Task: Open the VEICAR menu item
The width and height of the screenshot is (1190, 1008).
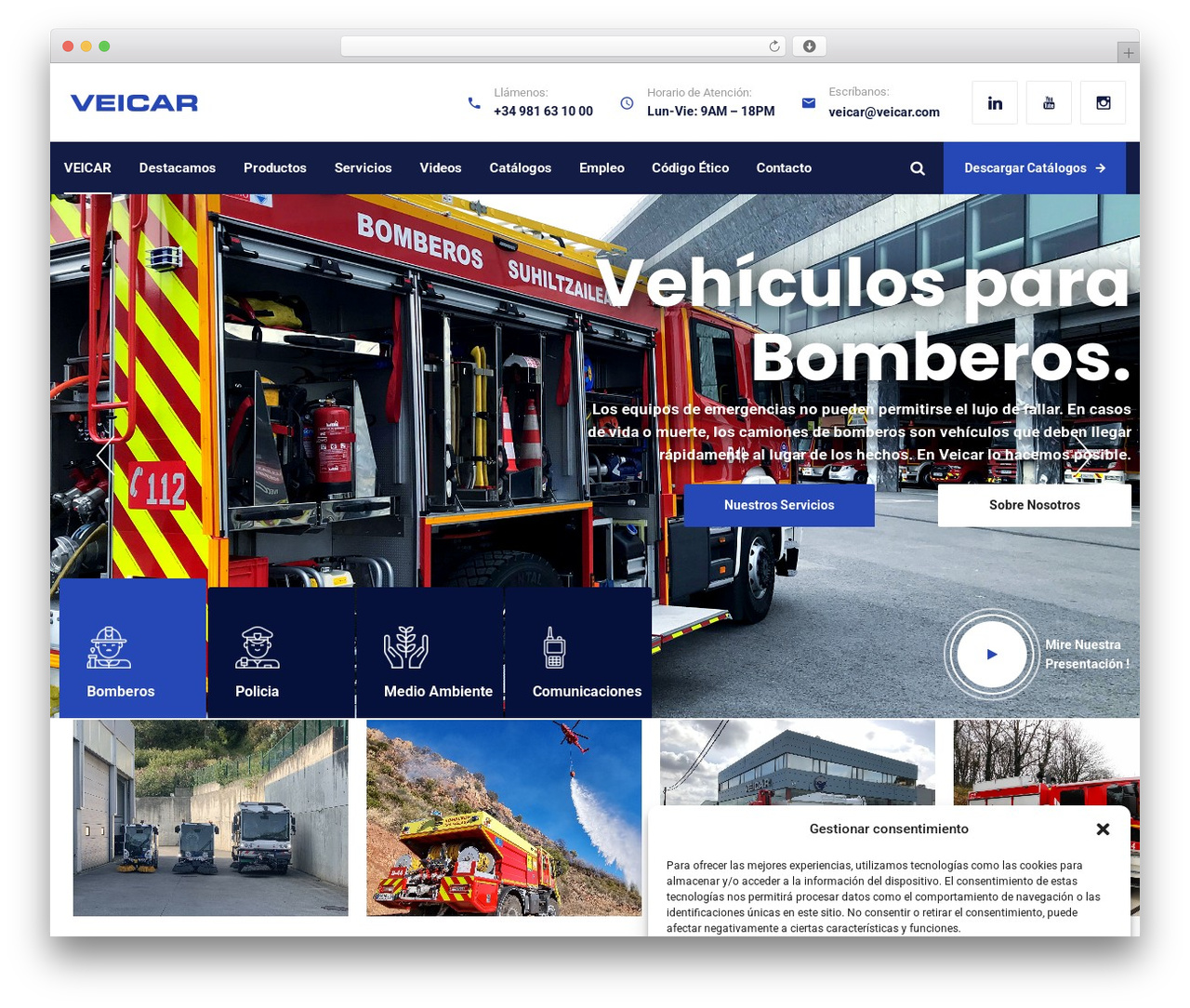Action: 87,168
